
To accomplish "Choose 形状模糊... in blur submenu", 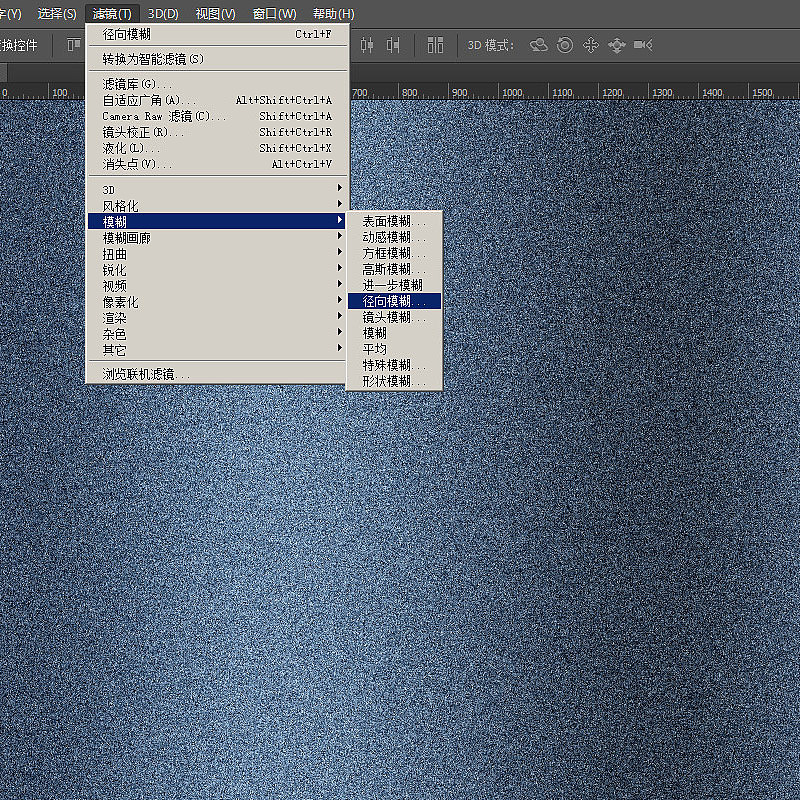I will point(394,381).
